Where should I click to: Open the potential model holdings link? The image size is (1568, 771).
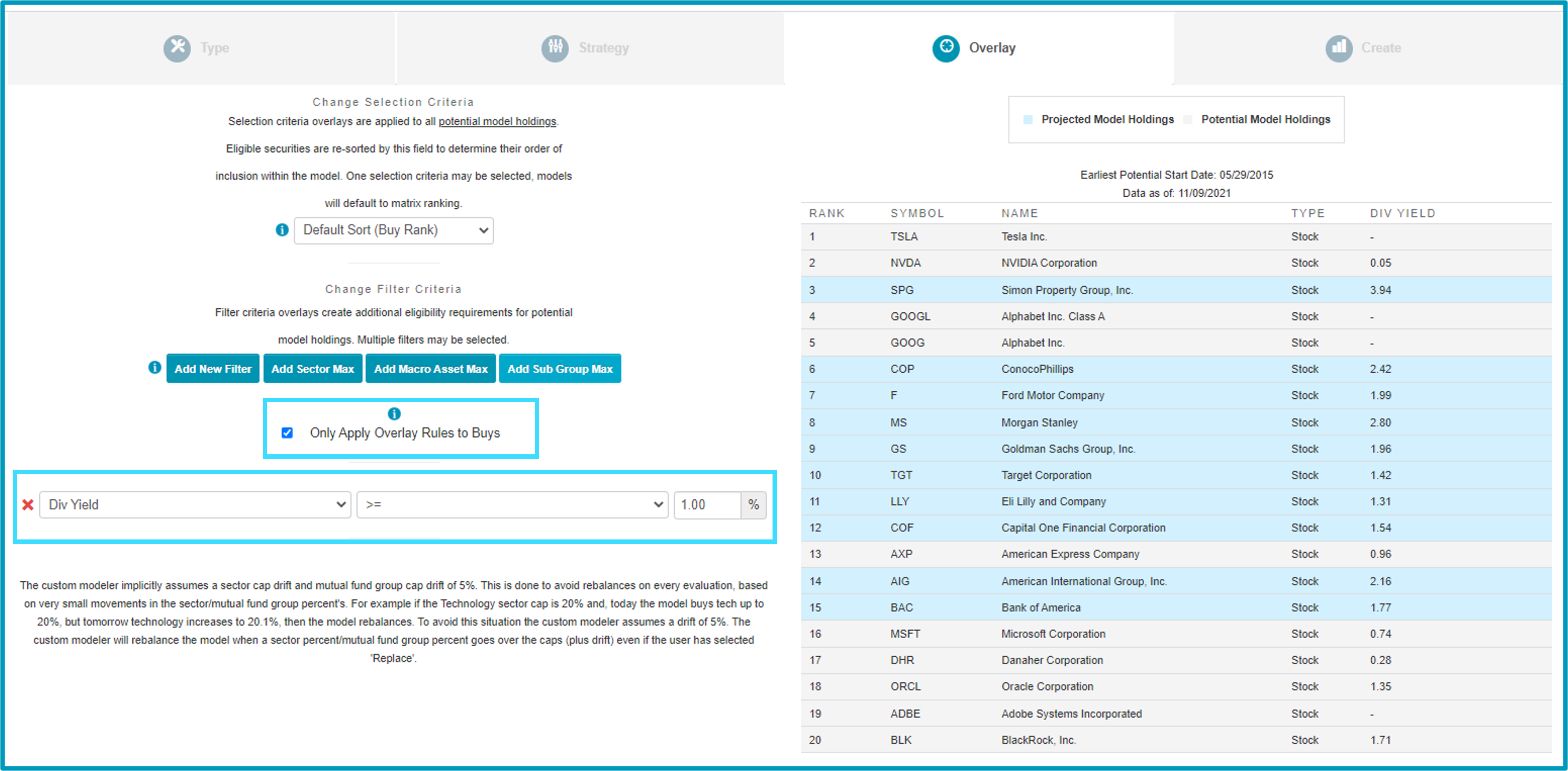click(497, 121)
